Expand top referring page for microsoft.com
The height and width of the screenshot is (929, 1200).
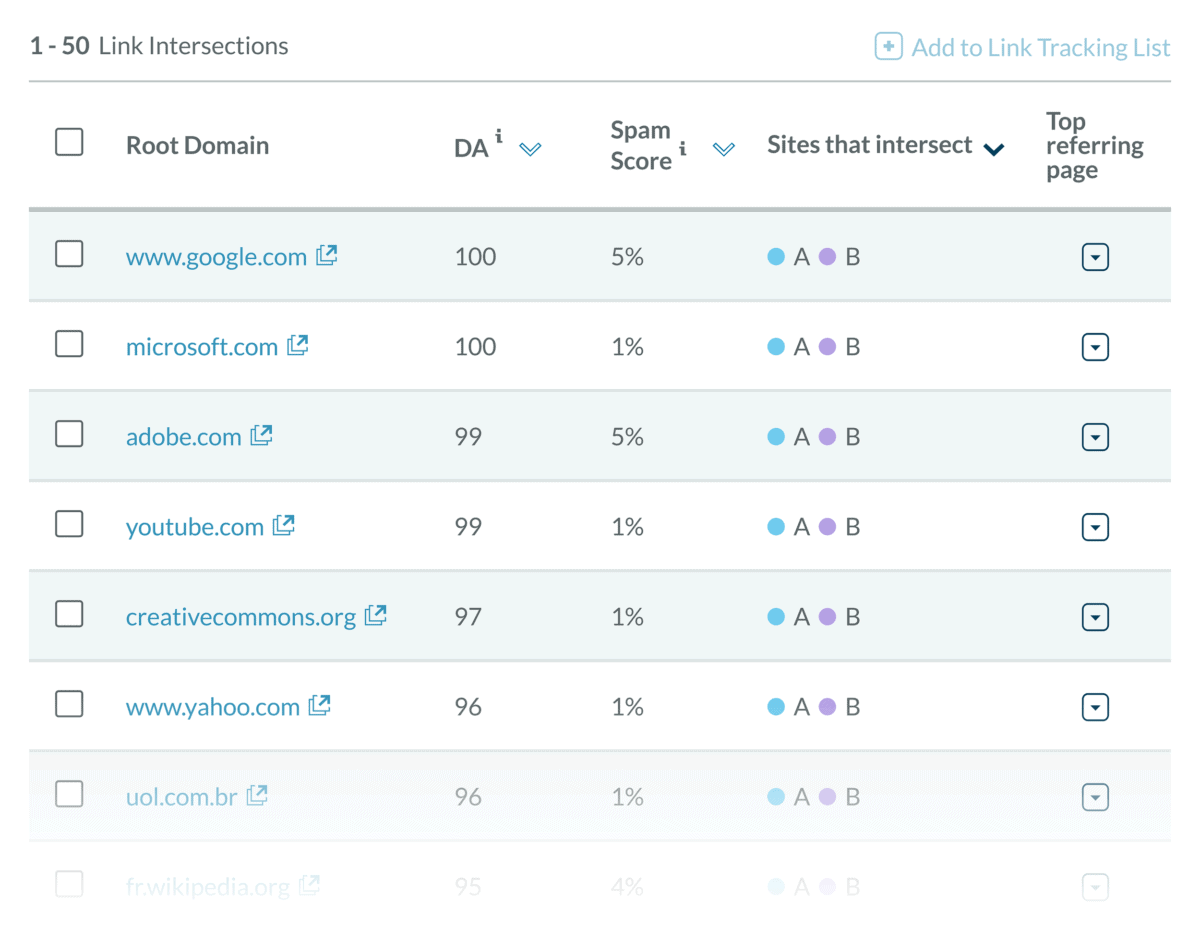point(1096,348)
